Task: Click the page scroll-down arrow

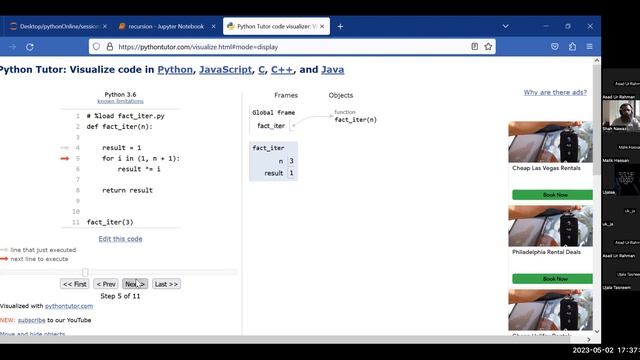Action: pos(597,331)
